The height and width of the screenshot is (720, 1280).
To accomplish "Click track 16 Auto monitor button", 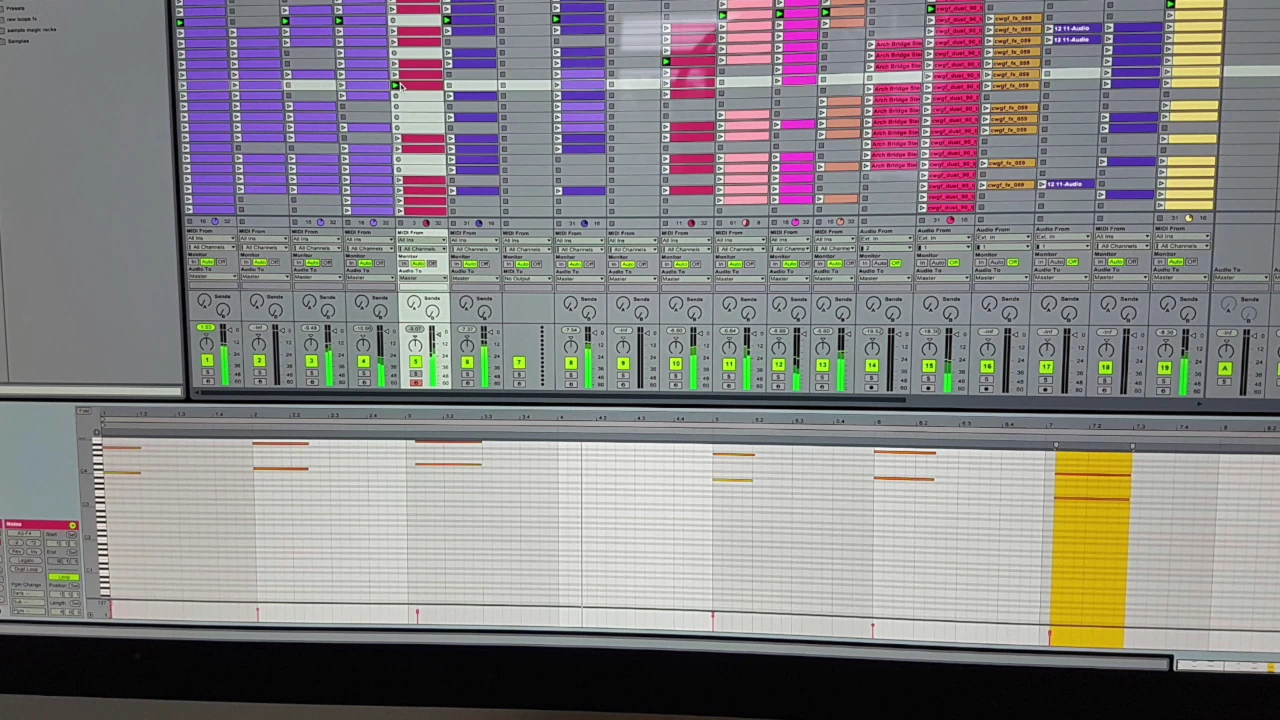I will (x=996, y=262).
